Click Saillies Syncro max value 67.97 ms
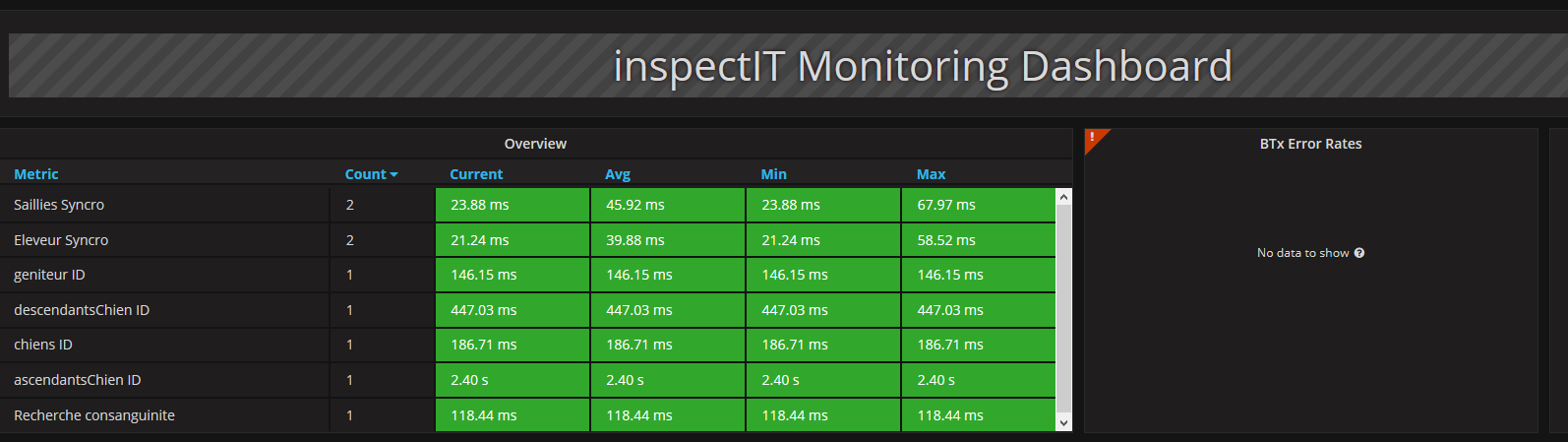 [x=979, y=205]
